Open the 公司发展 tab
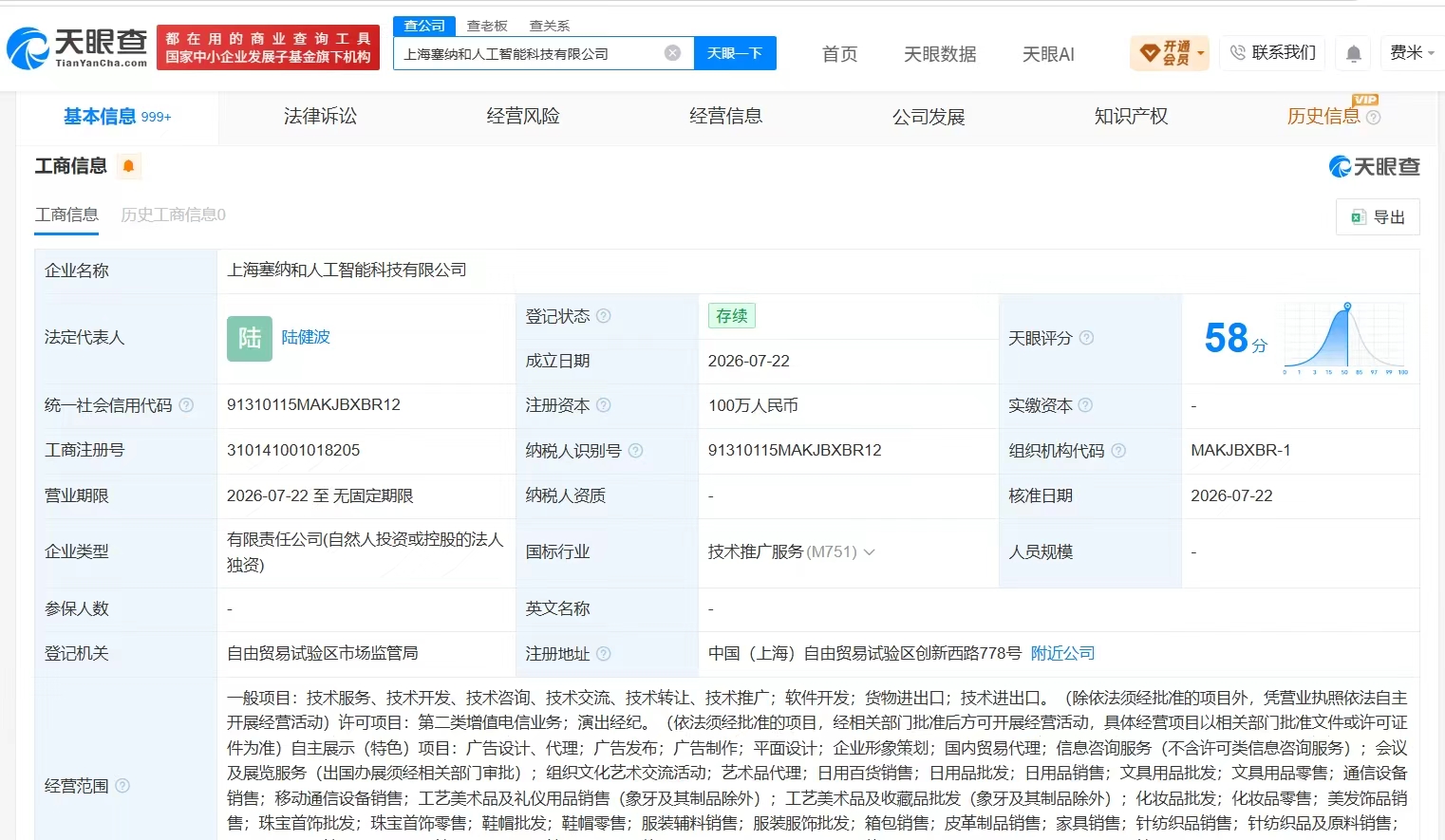1445x840 pixels. click(x=929, y=117)
